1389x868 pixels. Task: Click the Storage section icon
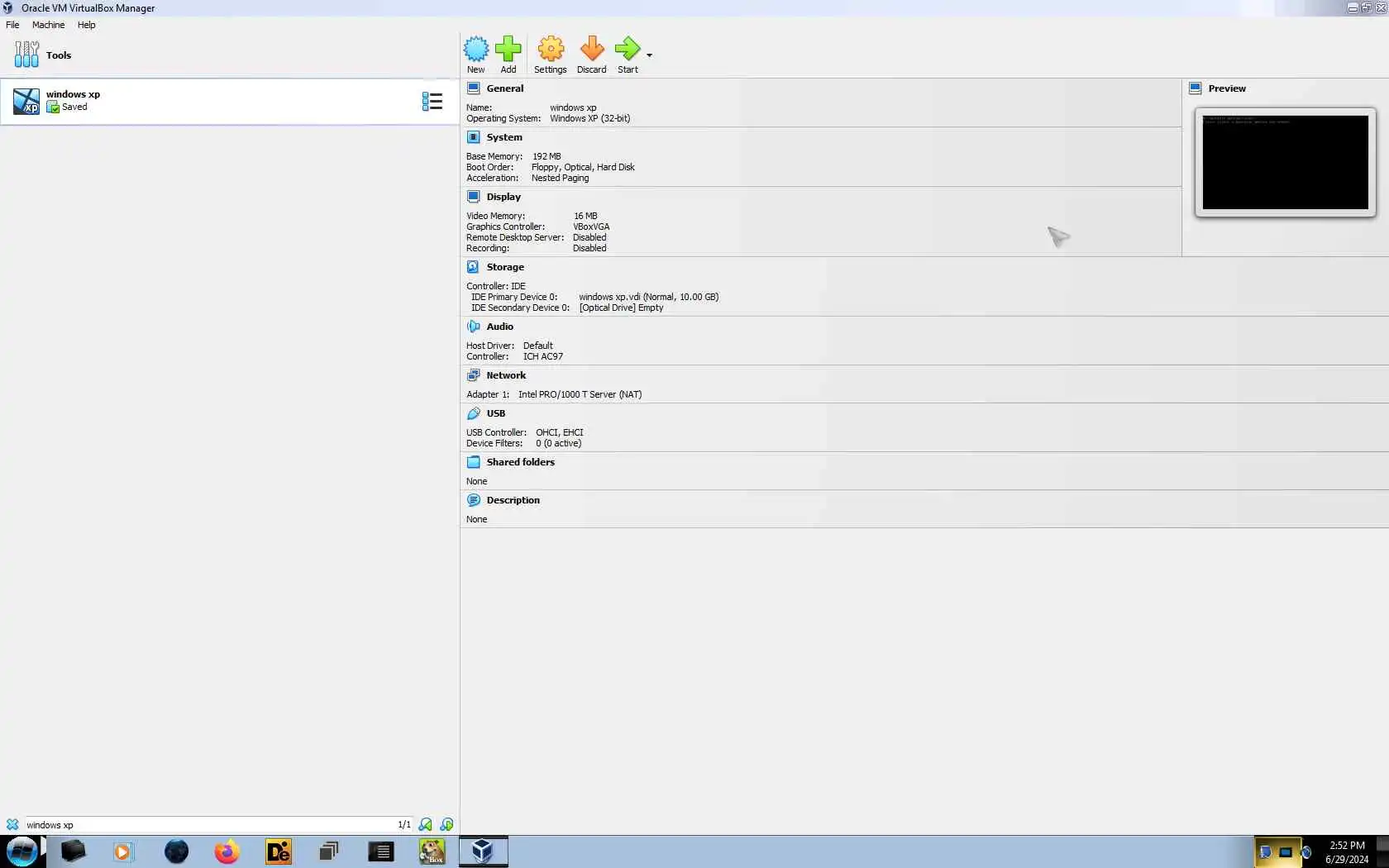point(474,267)
